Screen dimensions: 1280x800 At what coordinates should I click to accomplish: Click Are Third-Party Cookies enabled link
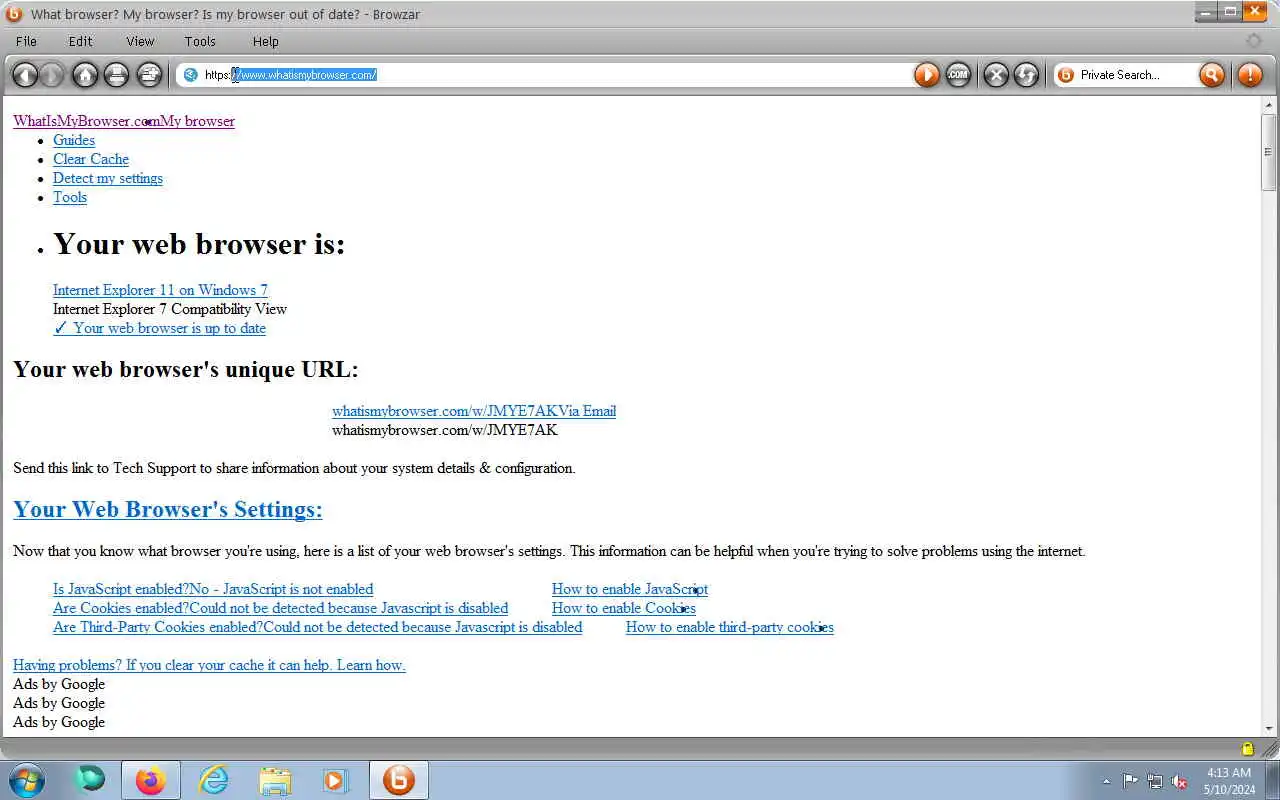(317, 627)
